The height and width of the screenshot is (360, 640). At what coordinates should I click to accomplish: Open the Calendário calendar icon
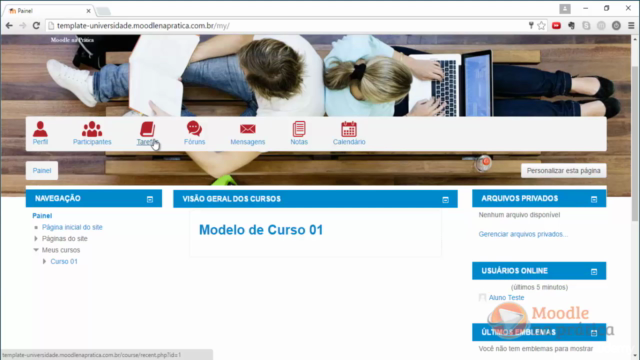tap(349, 129)
